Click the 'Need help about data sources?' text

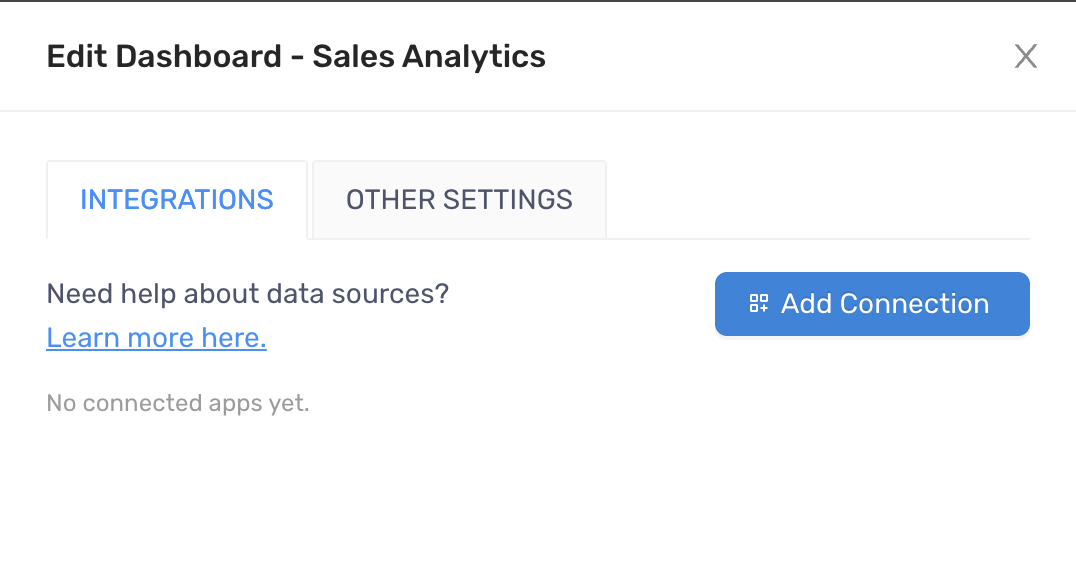pyautogui.click(x=248, y=294)
